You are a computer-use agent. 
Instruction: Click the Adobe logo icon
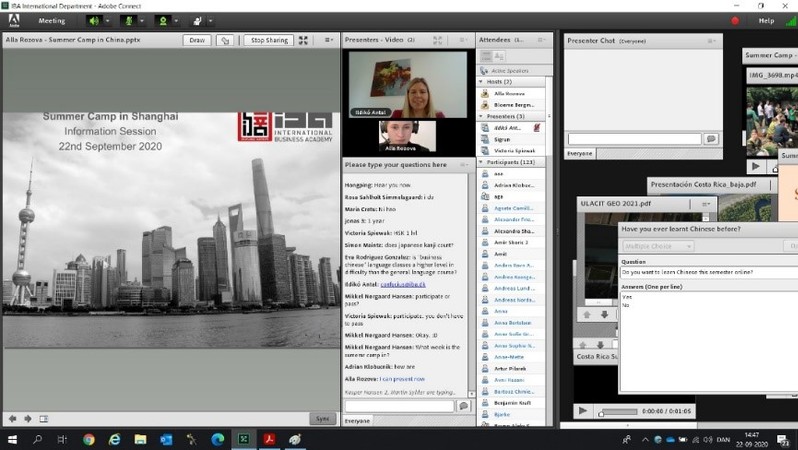click(14, 21)
